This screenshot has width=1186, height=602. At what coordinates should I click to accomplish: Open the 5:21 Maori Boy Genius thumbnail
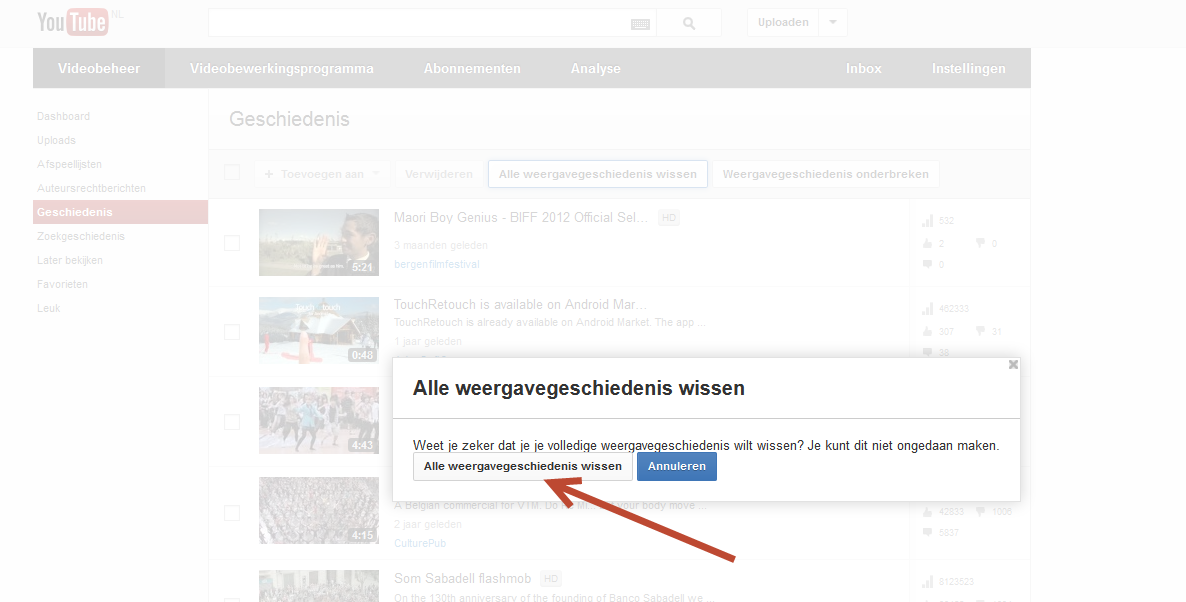319,243
